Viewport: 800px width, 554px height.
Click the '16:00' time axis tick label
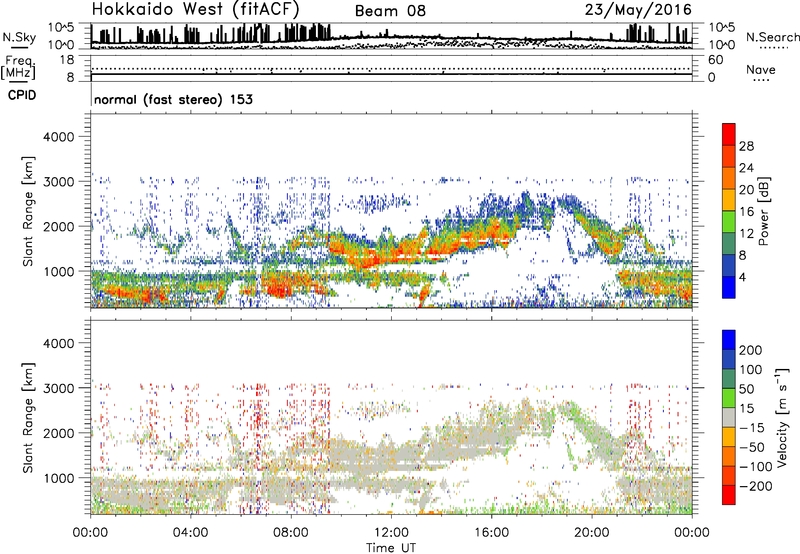point(491,533)
